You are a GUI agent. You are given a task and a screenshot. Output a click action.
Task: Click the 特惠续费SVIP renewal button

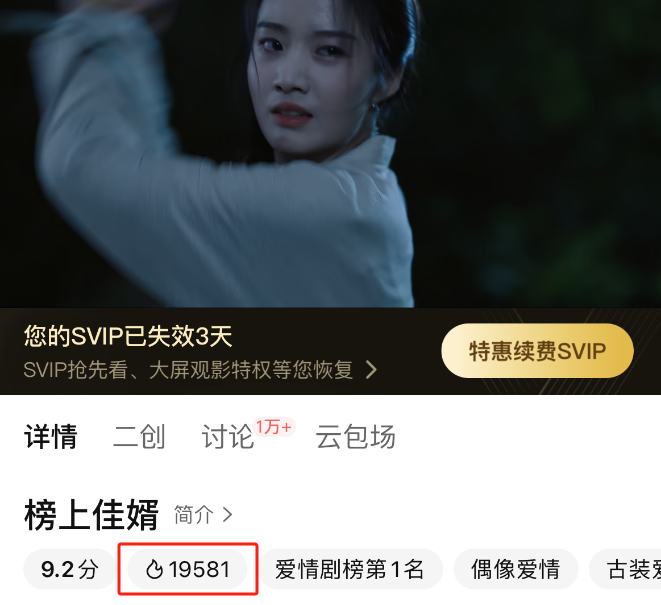(537, 351)
